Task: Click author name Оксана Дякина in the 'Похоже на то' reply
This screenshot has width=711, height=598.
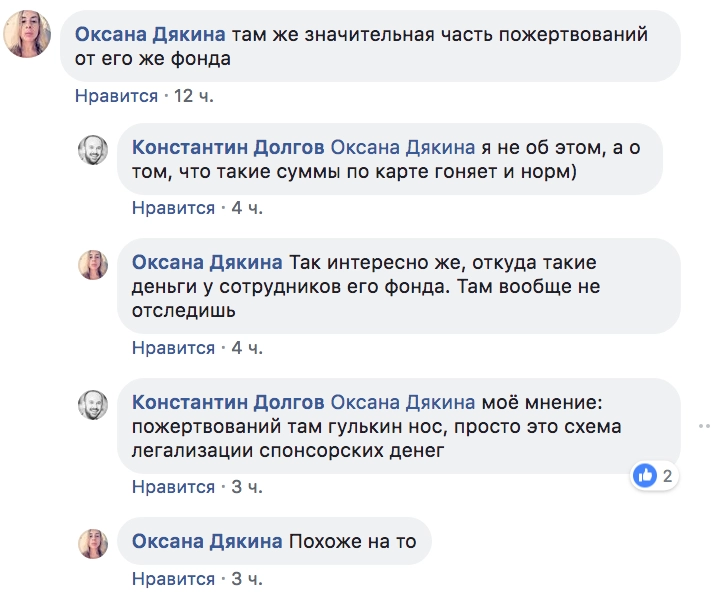Action: coord(207,542)
